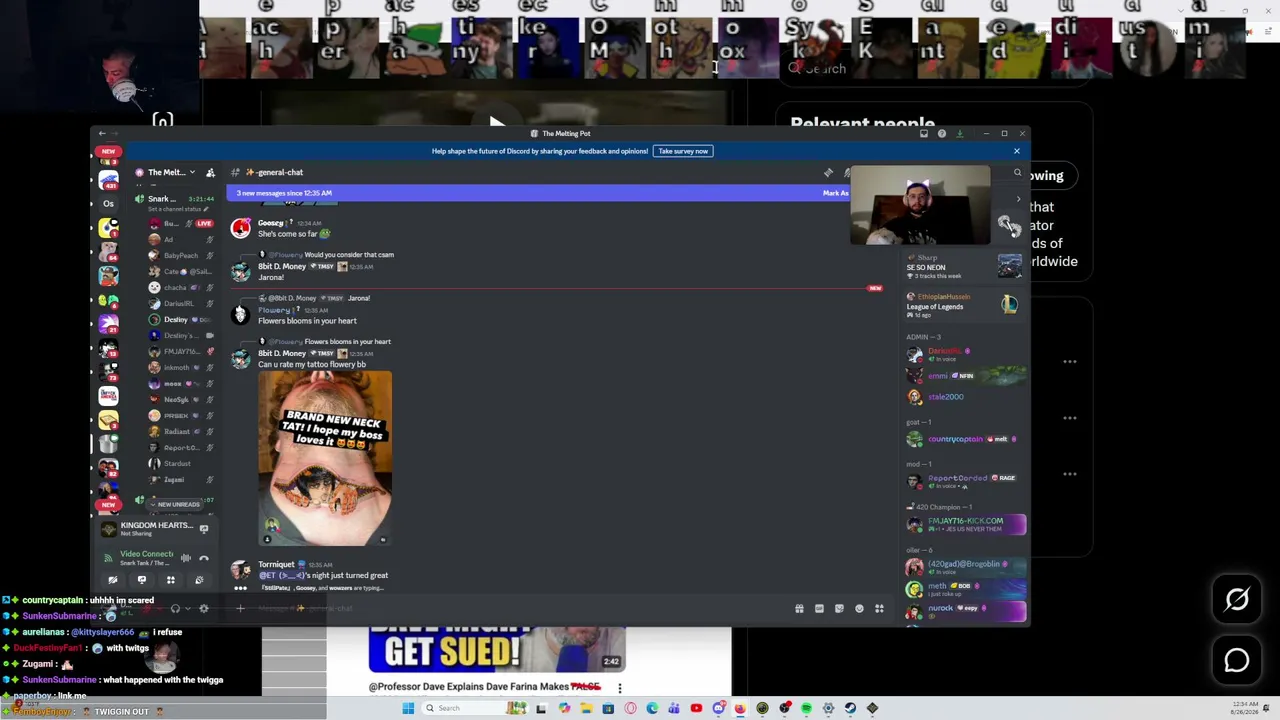Open the gift icon in message bar

pos(799,608)
